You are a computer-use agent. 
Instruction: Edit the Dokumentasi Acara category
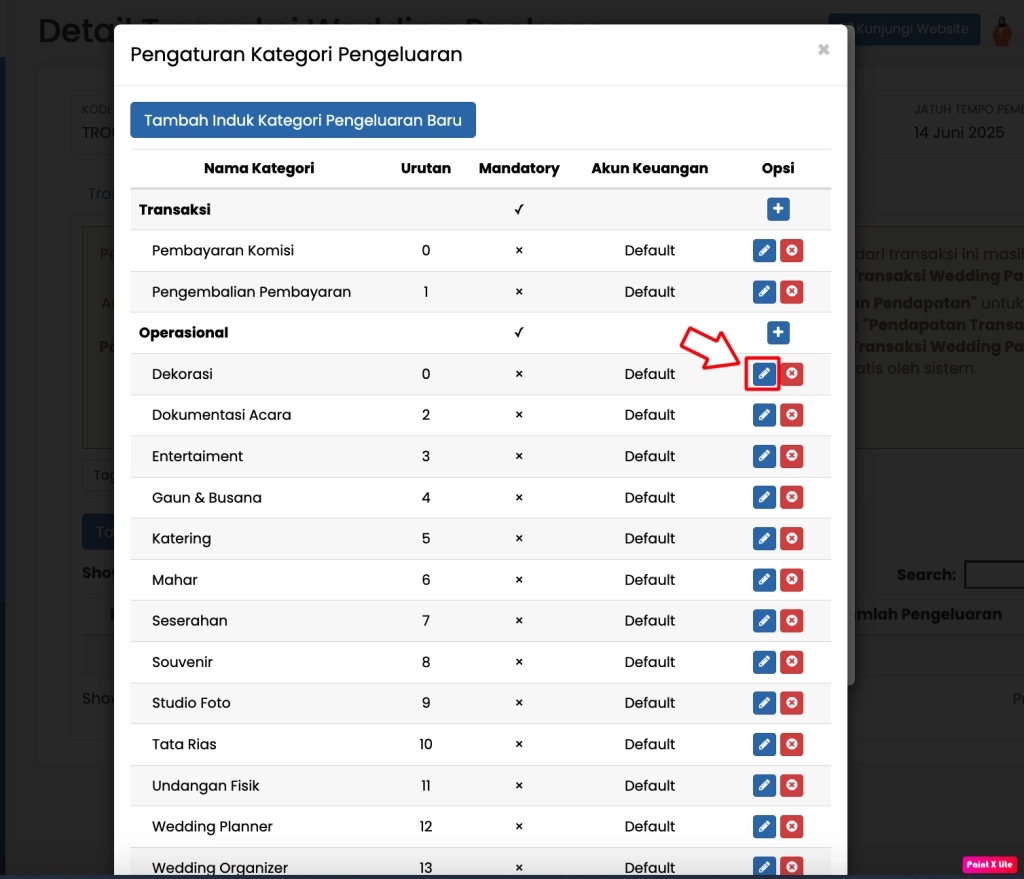pyautogui.click(x=764, y=415)
